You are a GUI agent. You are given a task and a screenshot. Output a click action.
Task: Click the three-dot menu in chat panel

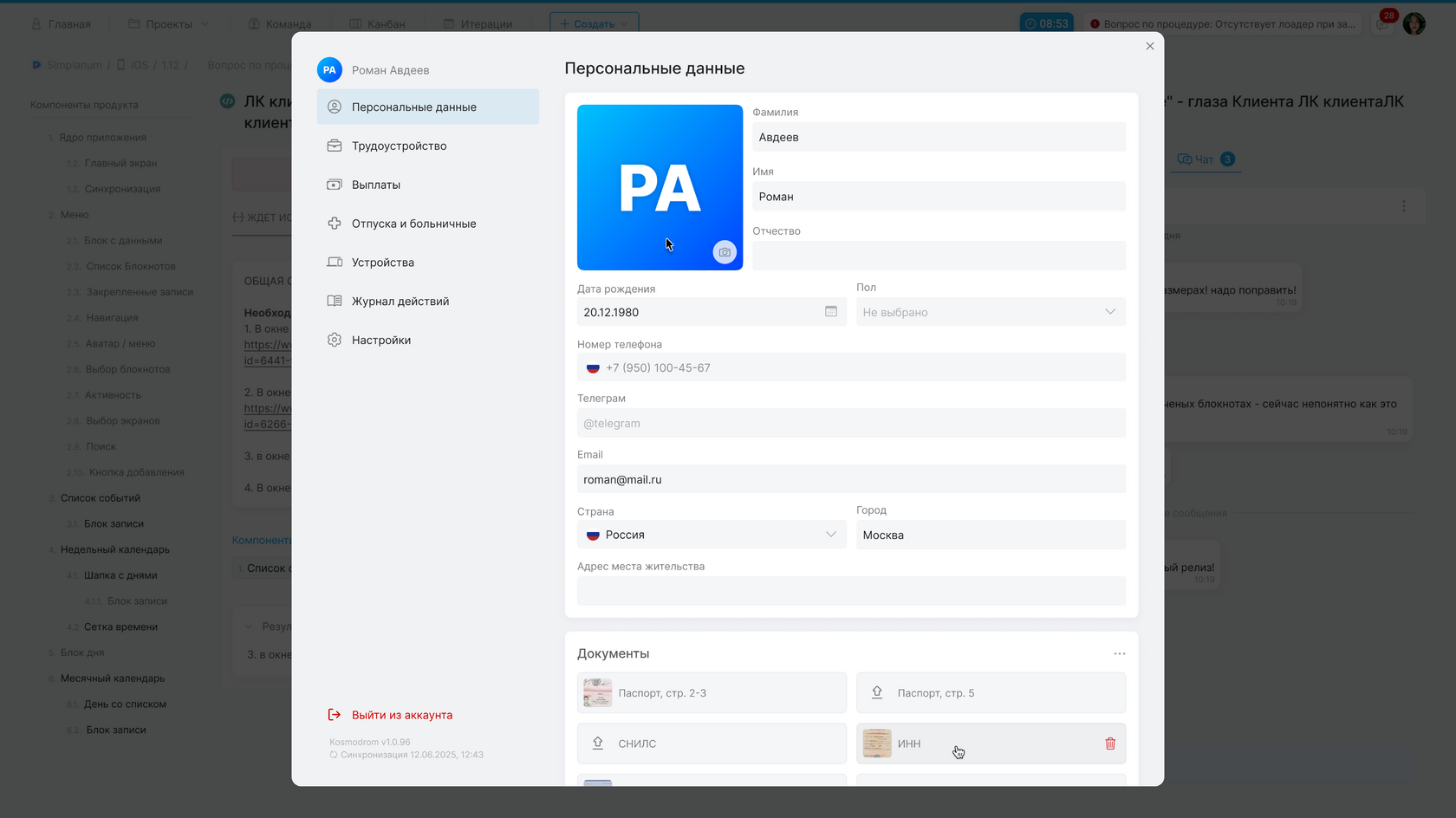1404,206
